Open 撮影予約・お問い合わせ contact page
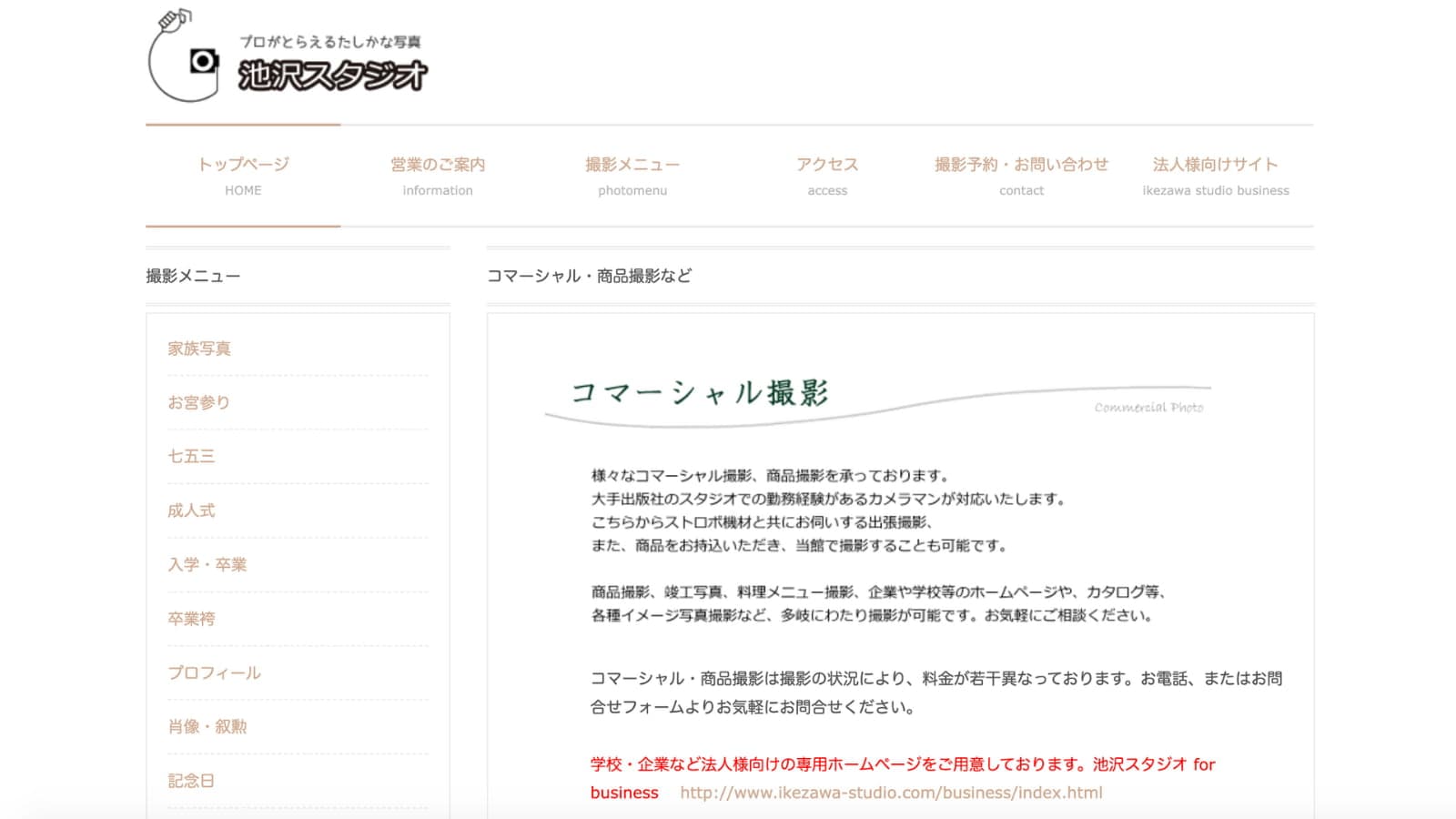 (x=1021, y=176)
